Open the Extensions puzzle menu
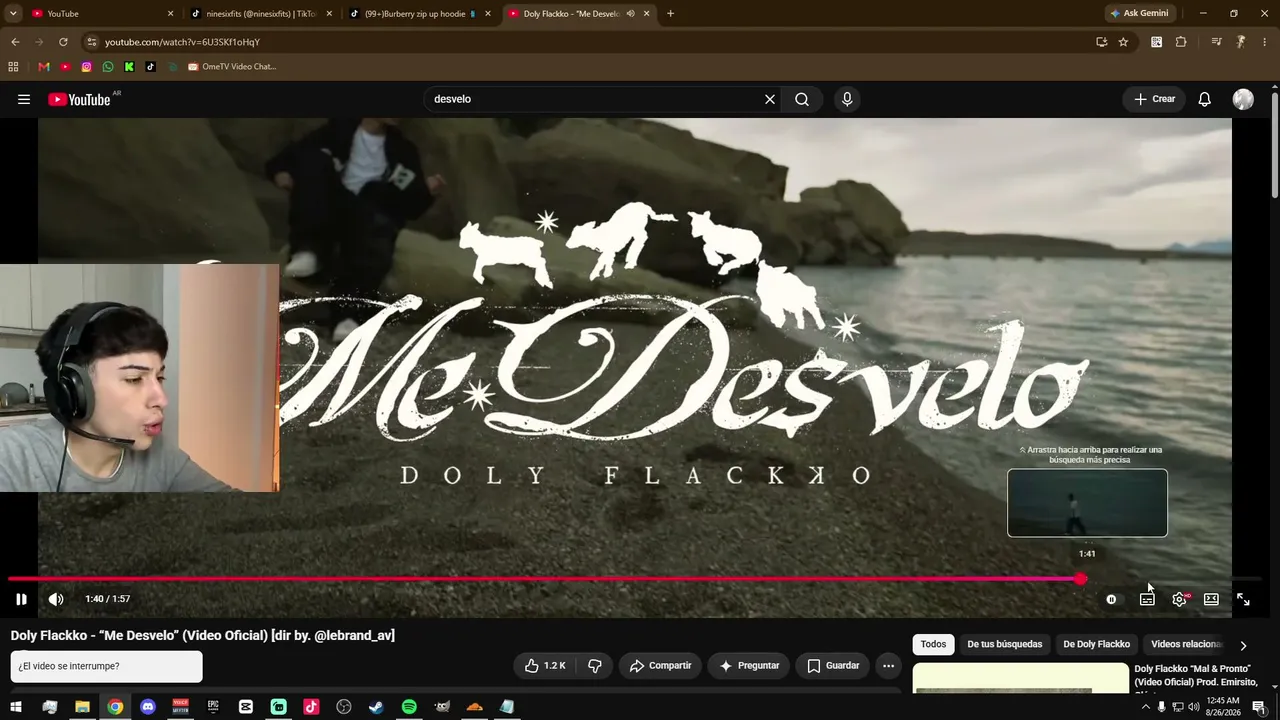 [x=1181, y=42]
